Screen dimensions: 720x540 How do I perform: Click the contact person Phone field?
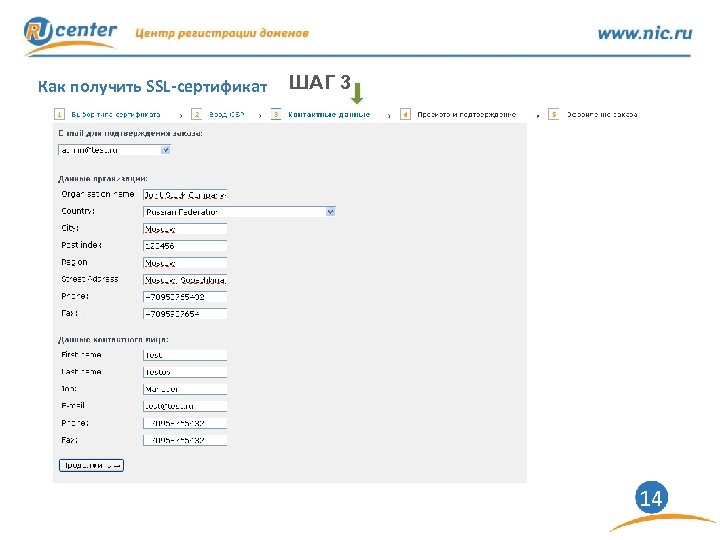point(185,423)
